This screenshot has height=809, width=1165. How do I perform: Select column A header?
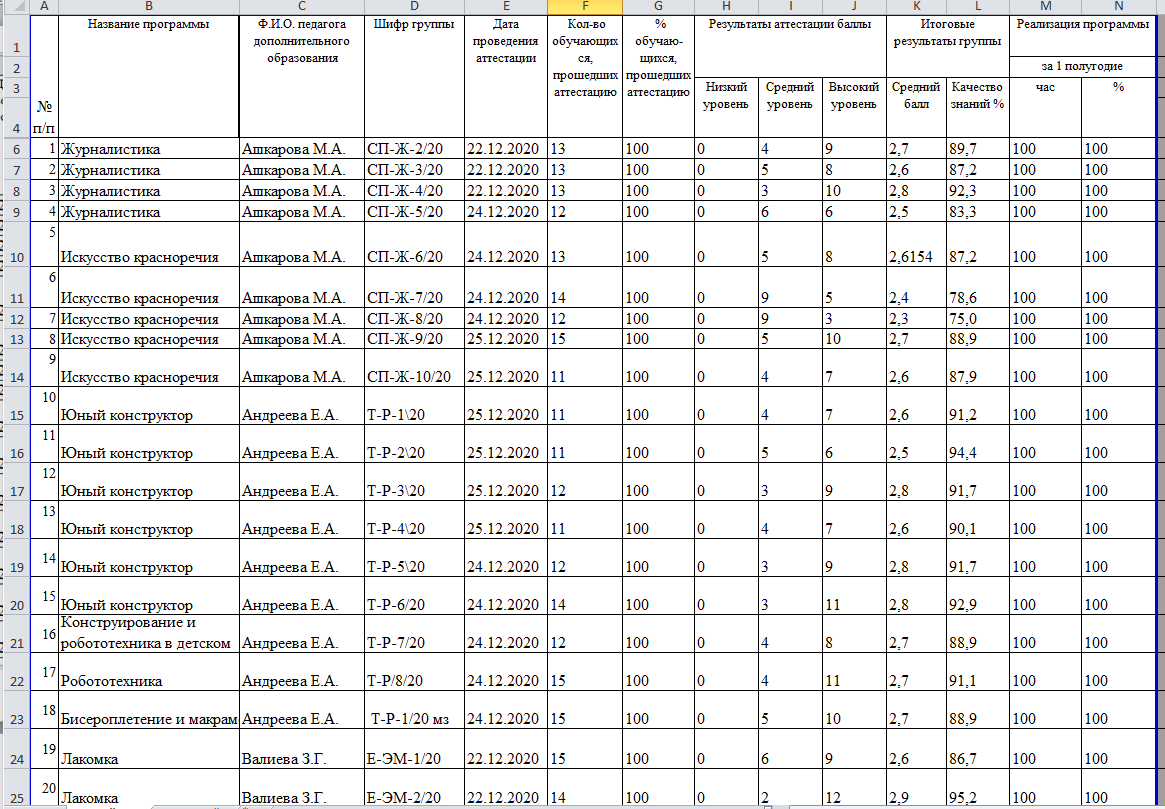[x=44, y=7]
